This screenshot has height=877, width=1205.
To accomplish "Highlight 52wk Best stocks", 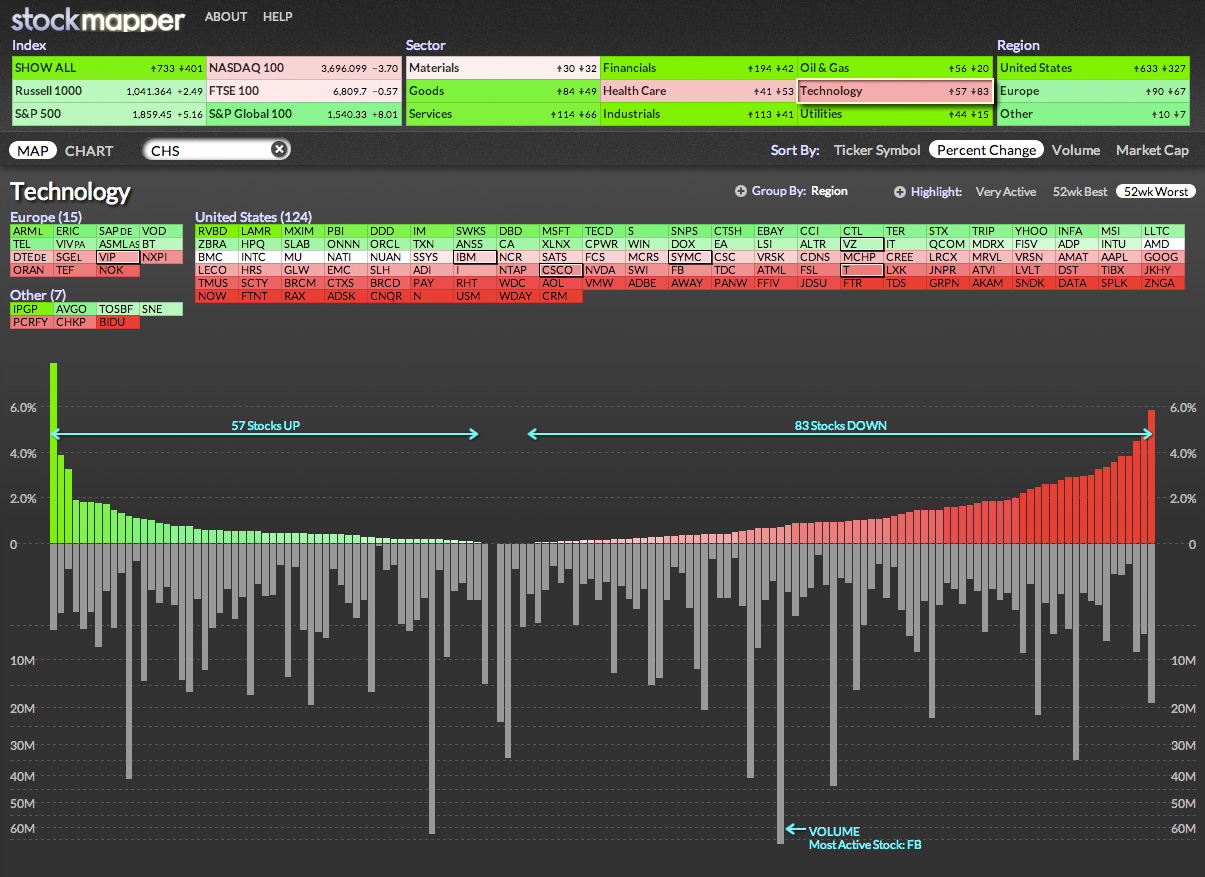I will tap(1078, 191).
